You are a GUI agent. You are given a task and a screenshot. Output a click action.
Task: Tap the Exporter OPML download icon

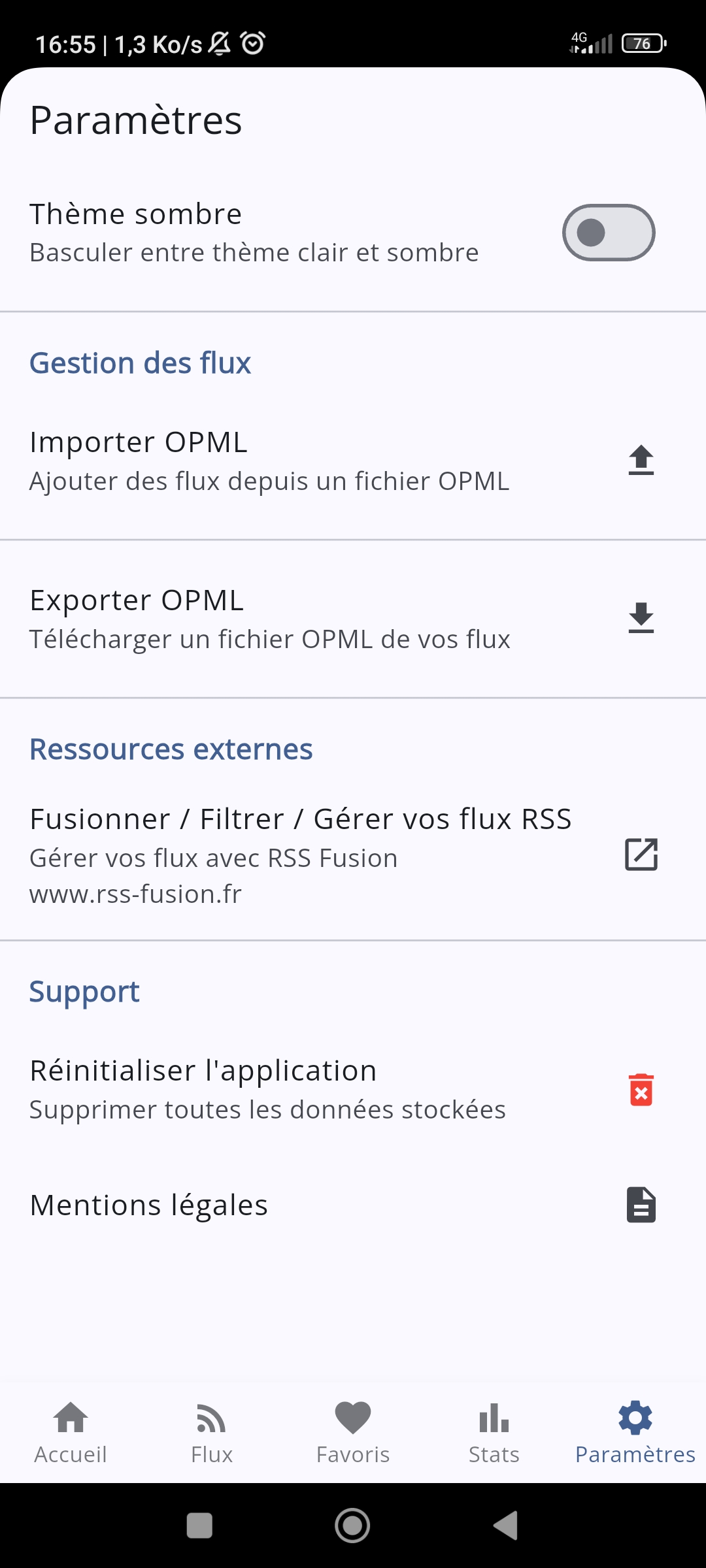click(x=641, y=618)
